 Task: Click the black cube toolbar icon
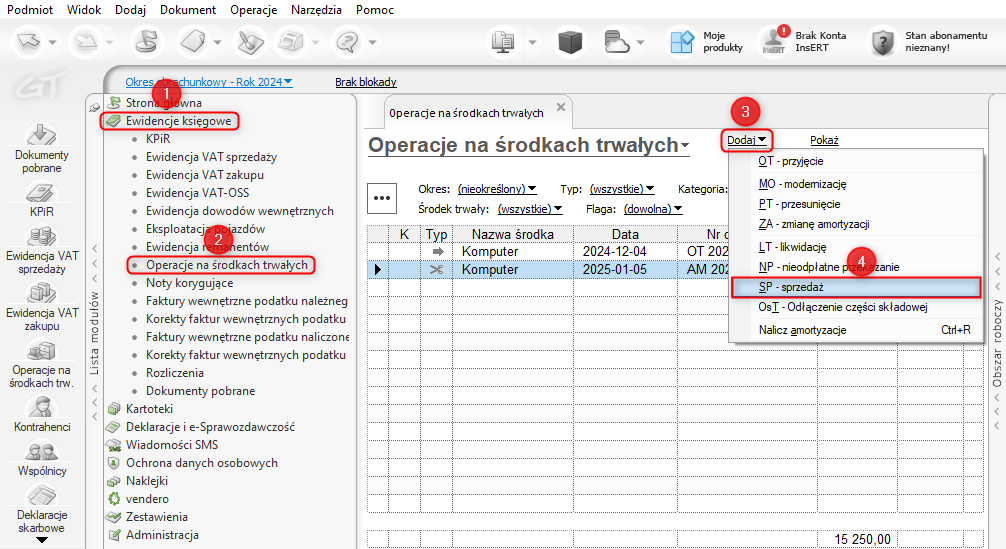click(x=570, y=42)
